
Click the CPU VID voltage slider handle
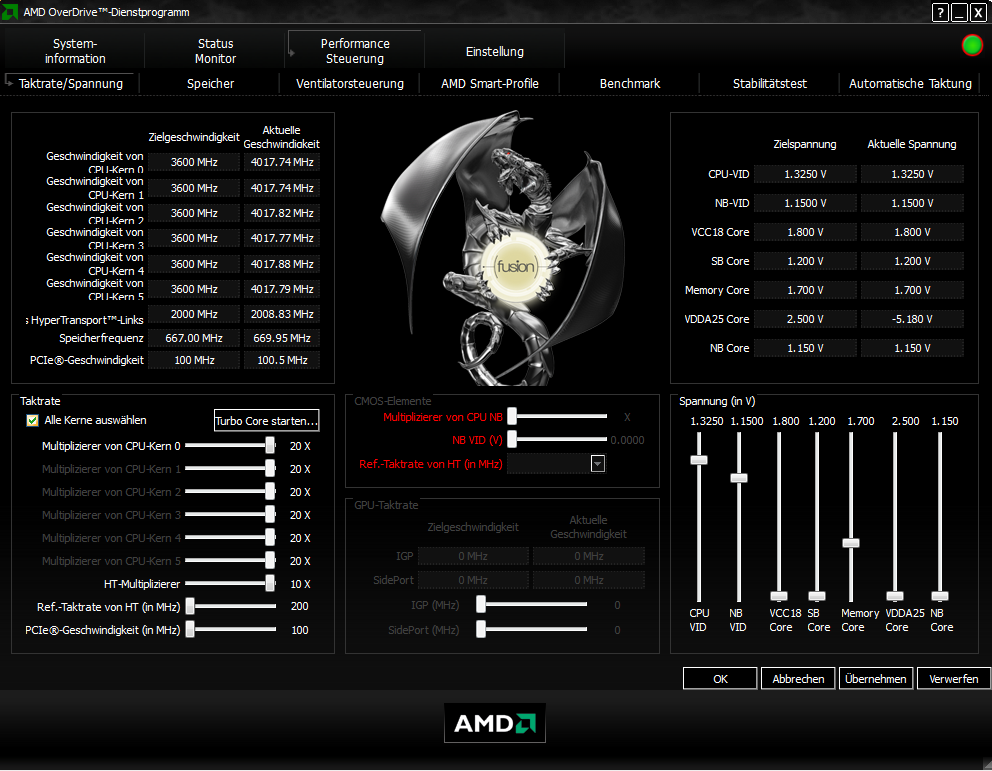699,460
